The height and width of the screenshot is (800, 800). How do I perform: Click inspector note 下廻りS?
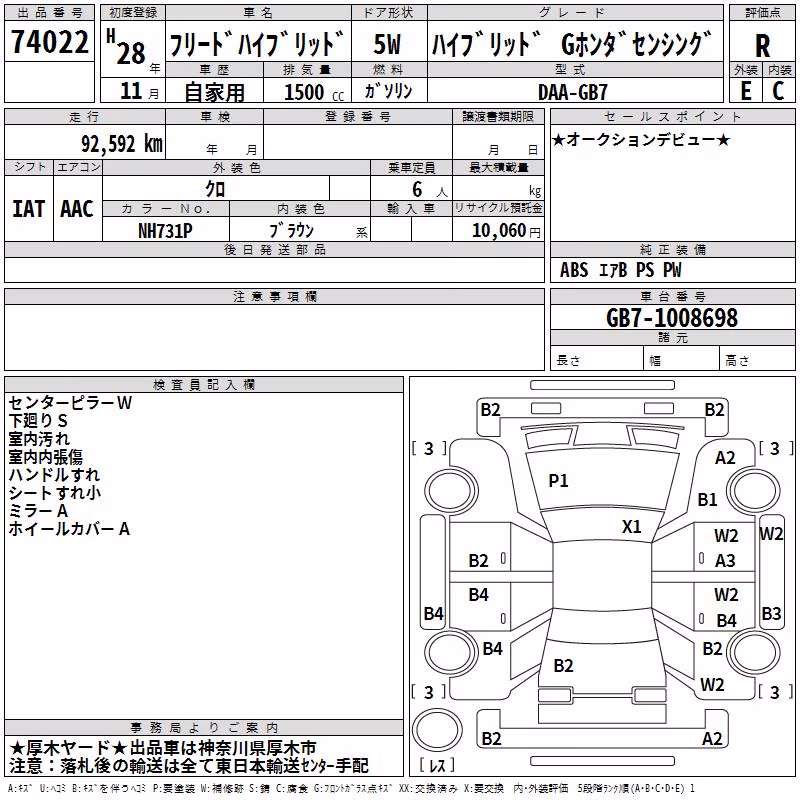click(x=38, y=421)
